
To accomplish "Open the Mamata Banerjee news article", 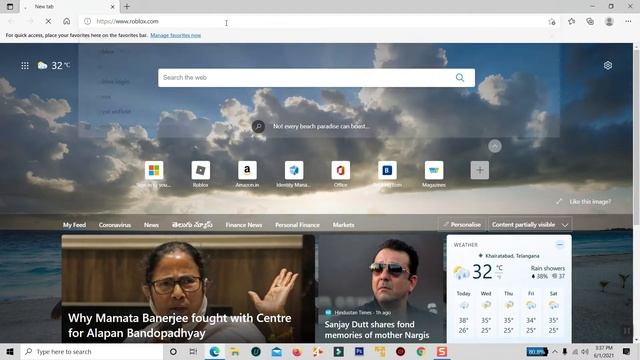I will coord(188,289).
